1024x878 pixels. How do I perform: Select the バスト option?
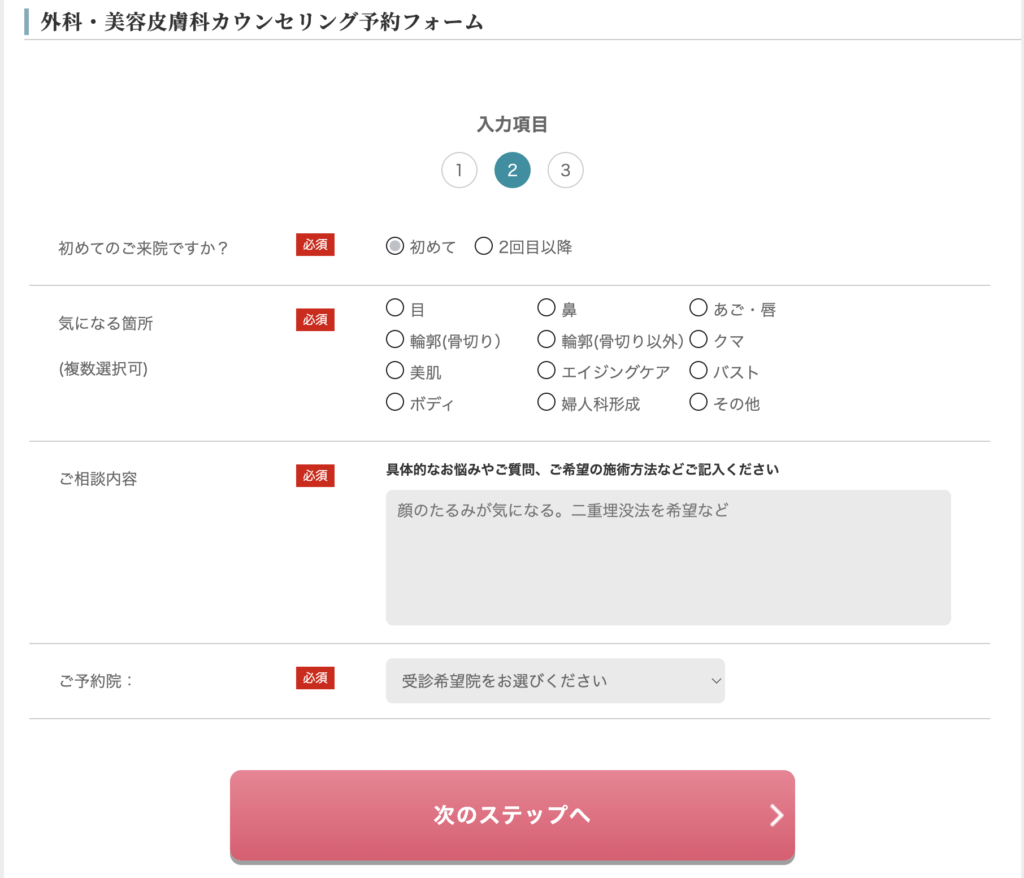(x=698, y=371)
